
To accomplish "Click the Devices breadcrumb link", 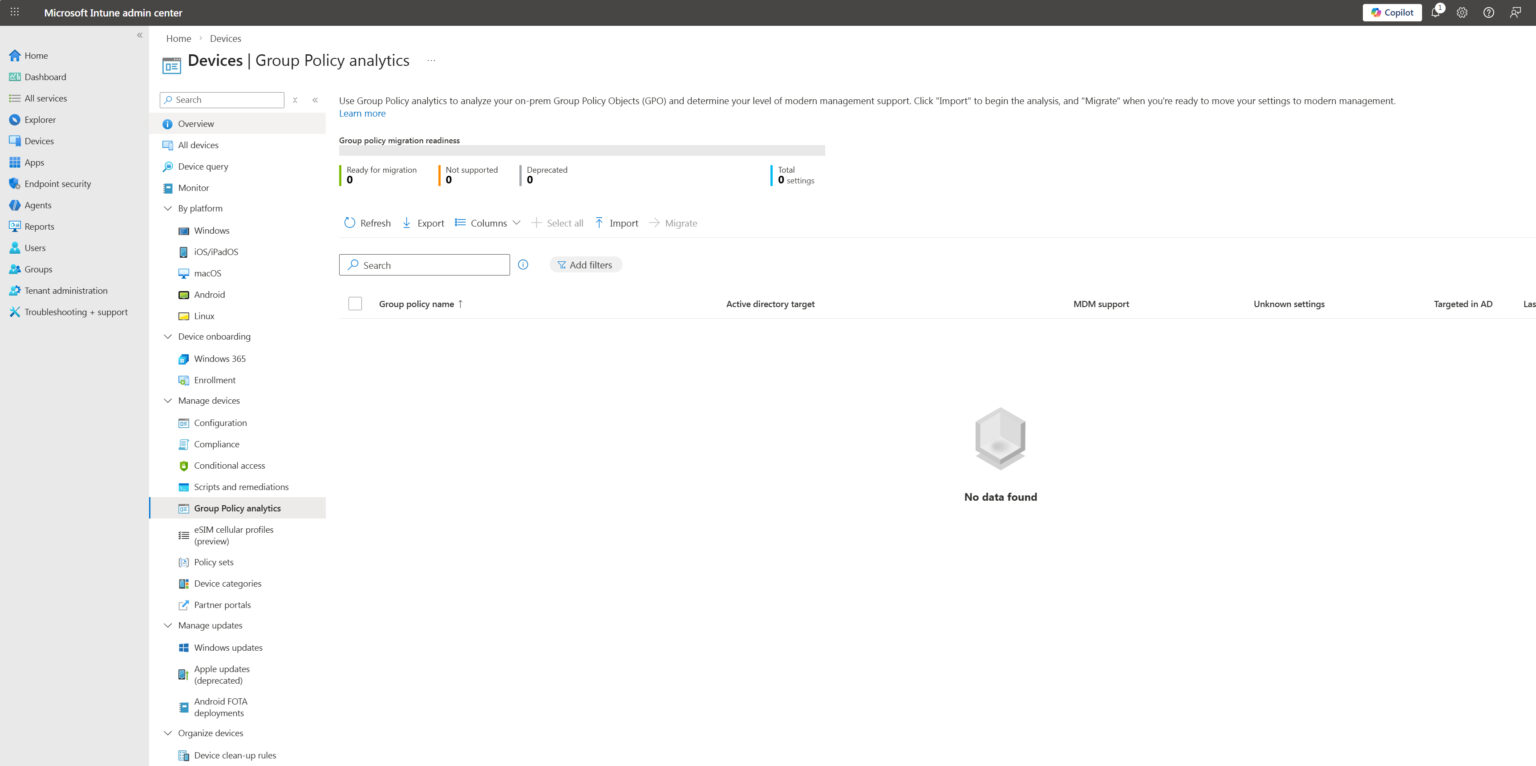I will pyautogui.click(x=225, y=38).
